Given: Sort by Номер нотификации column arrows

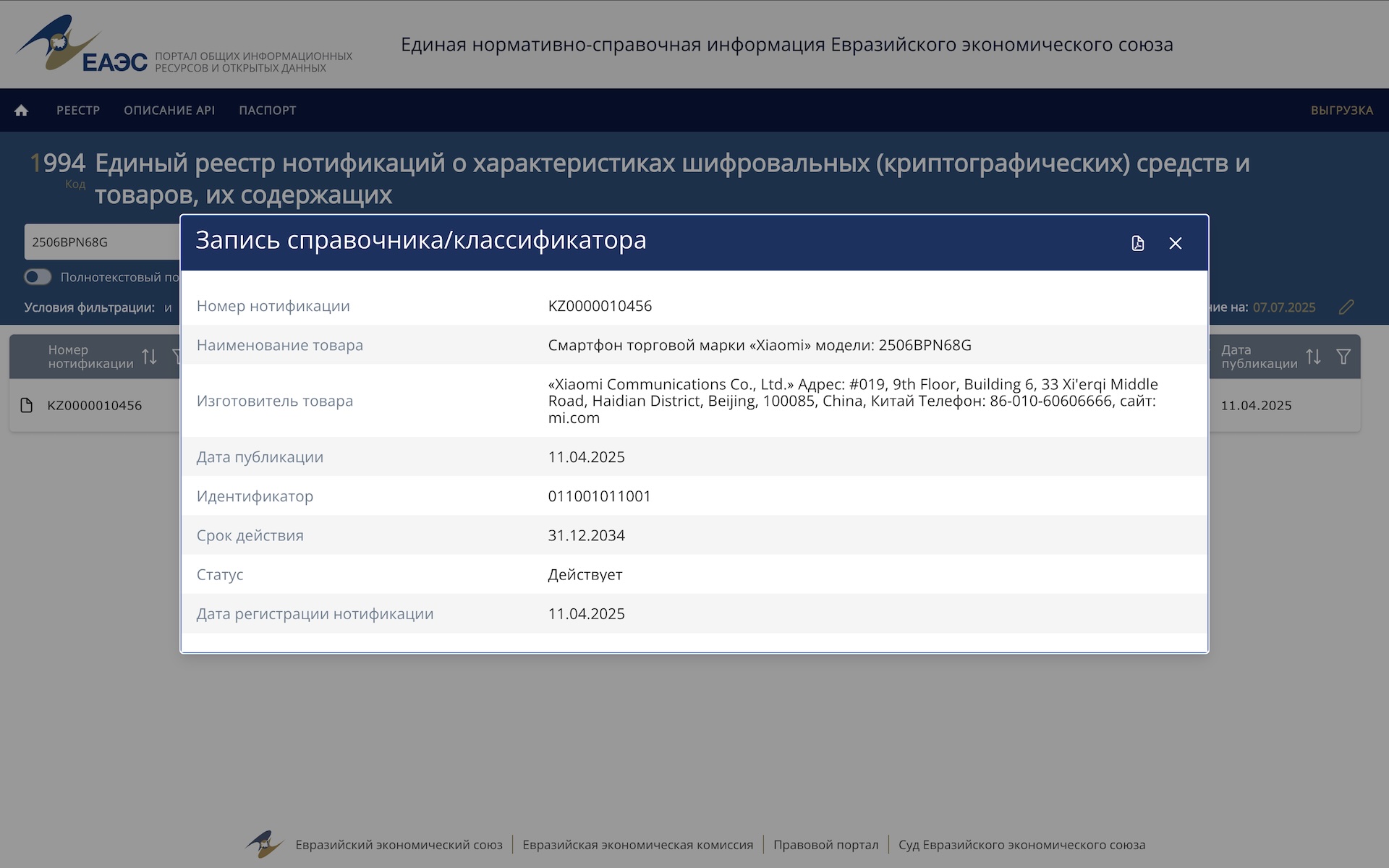Looking at the screenshot, I should (149, 357).
